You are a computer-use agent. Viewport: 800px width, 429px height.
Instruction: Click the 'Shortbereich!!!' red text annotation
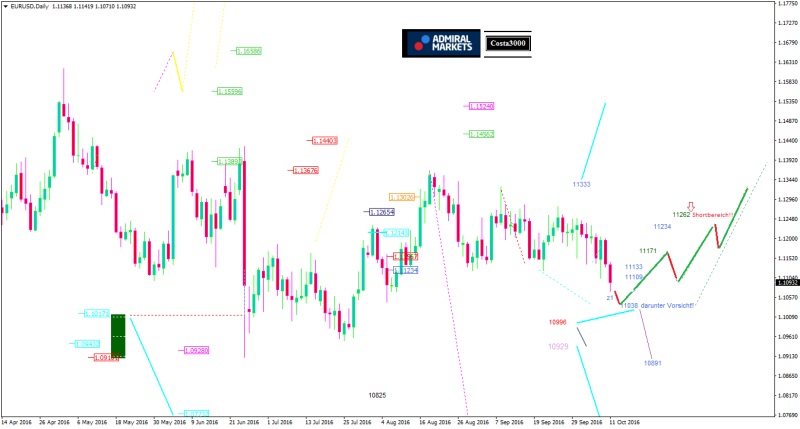click(722, 215)
